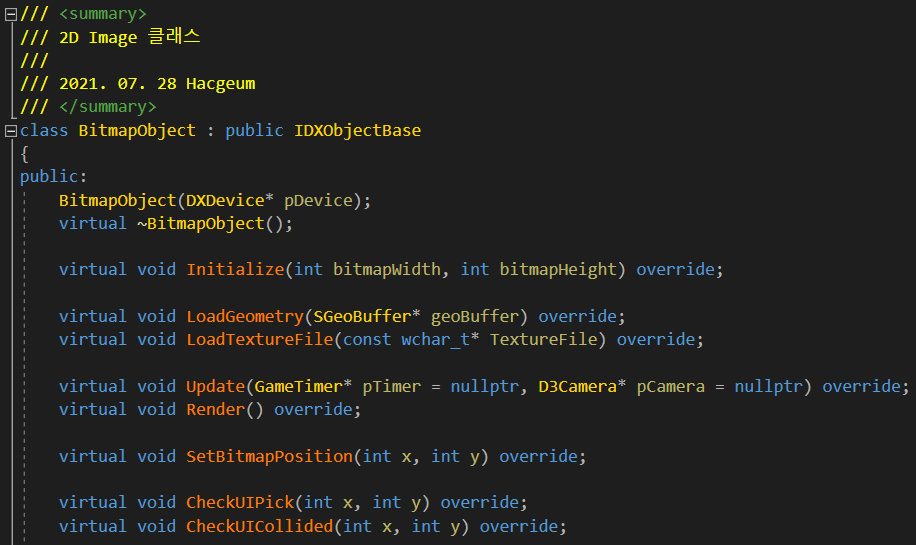Click the ~BitmapObject destructor name
This screenshot has height=545, width=916.
click(201, 223)
